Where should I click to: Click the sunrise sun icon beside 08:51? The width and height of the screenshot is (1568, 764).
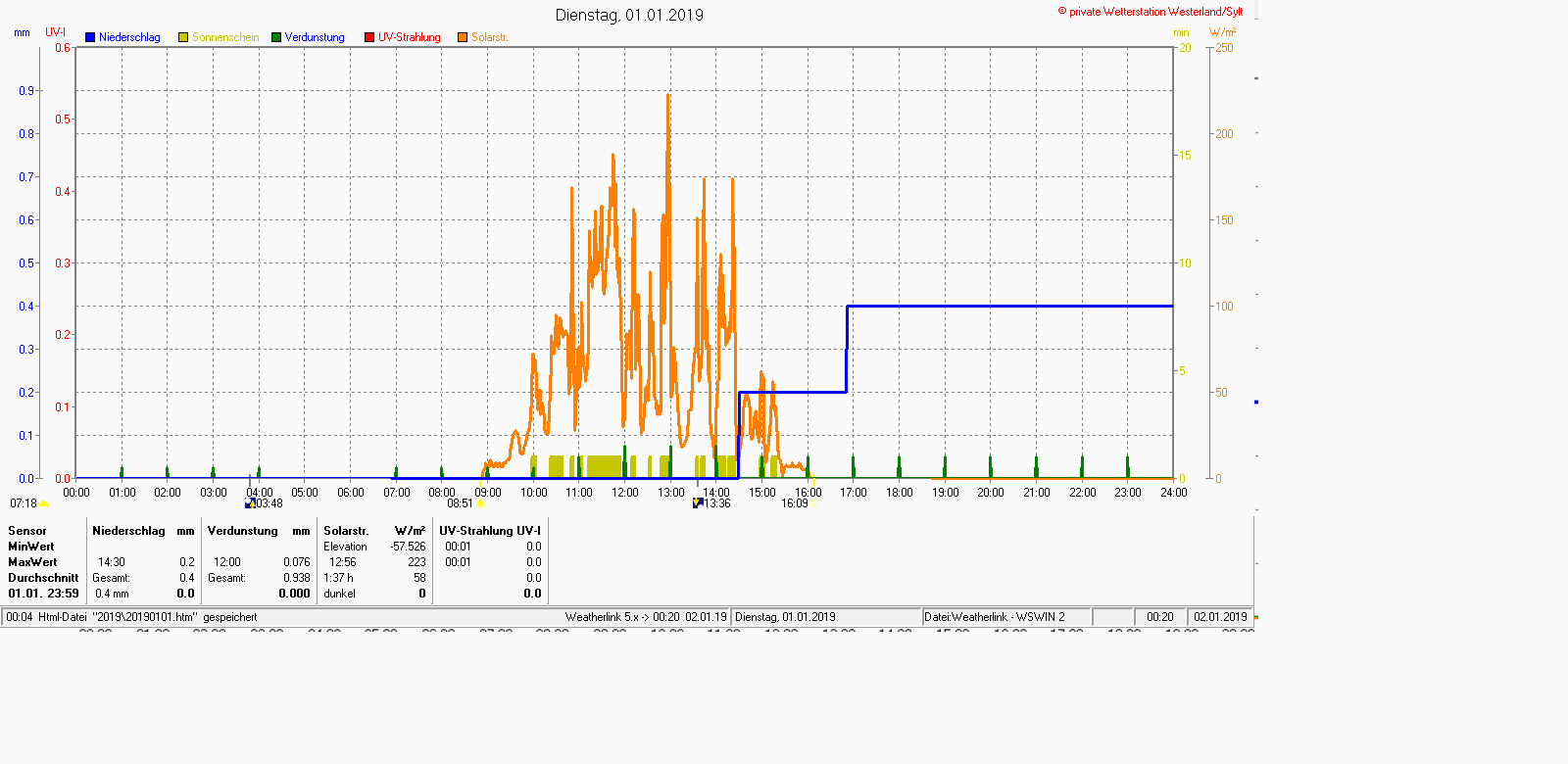pos(480,503)
